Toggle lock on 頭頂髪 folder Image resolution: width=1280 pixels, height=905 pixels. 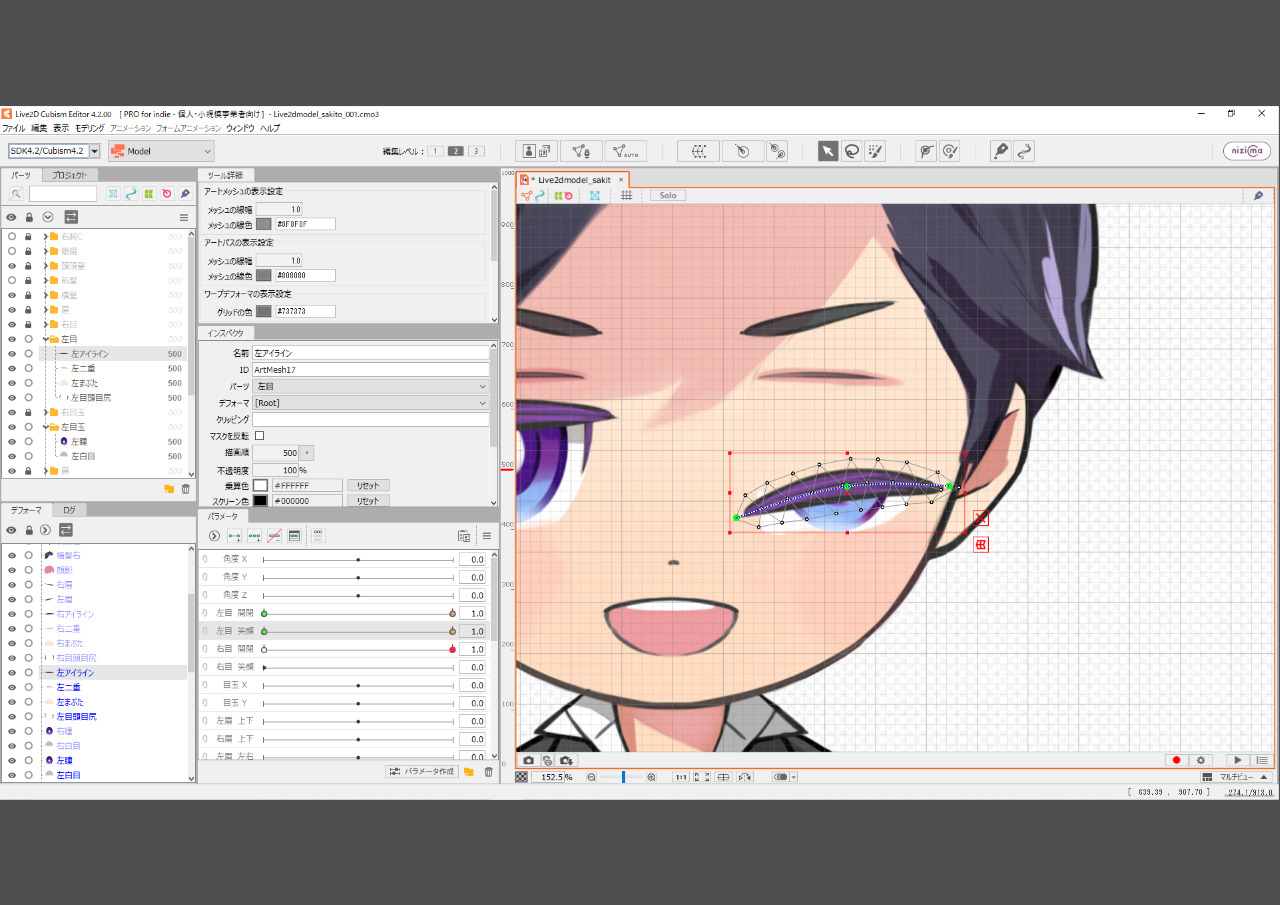29,266
